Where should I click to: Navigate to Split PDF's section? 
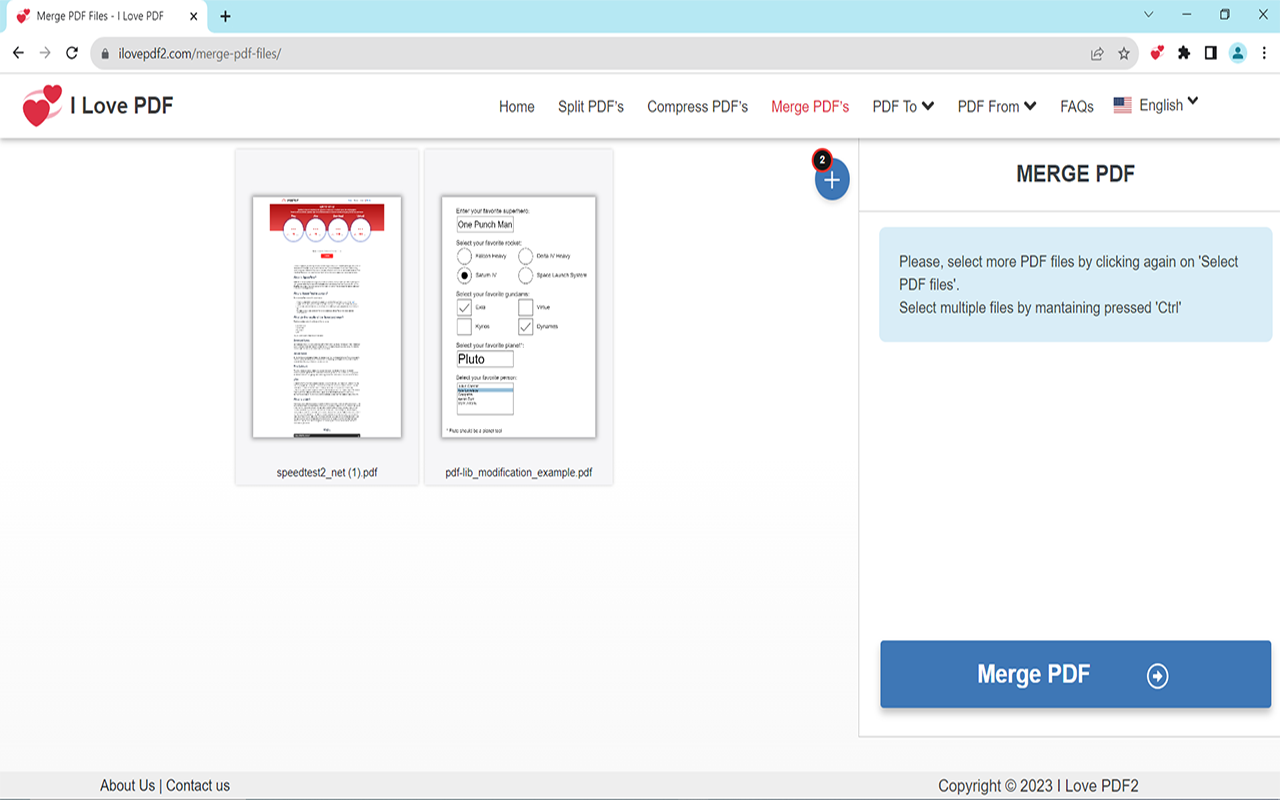[x=590, y=106]
